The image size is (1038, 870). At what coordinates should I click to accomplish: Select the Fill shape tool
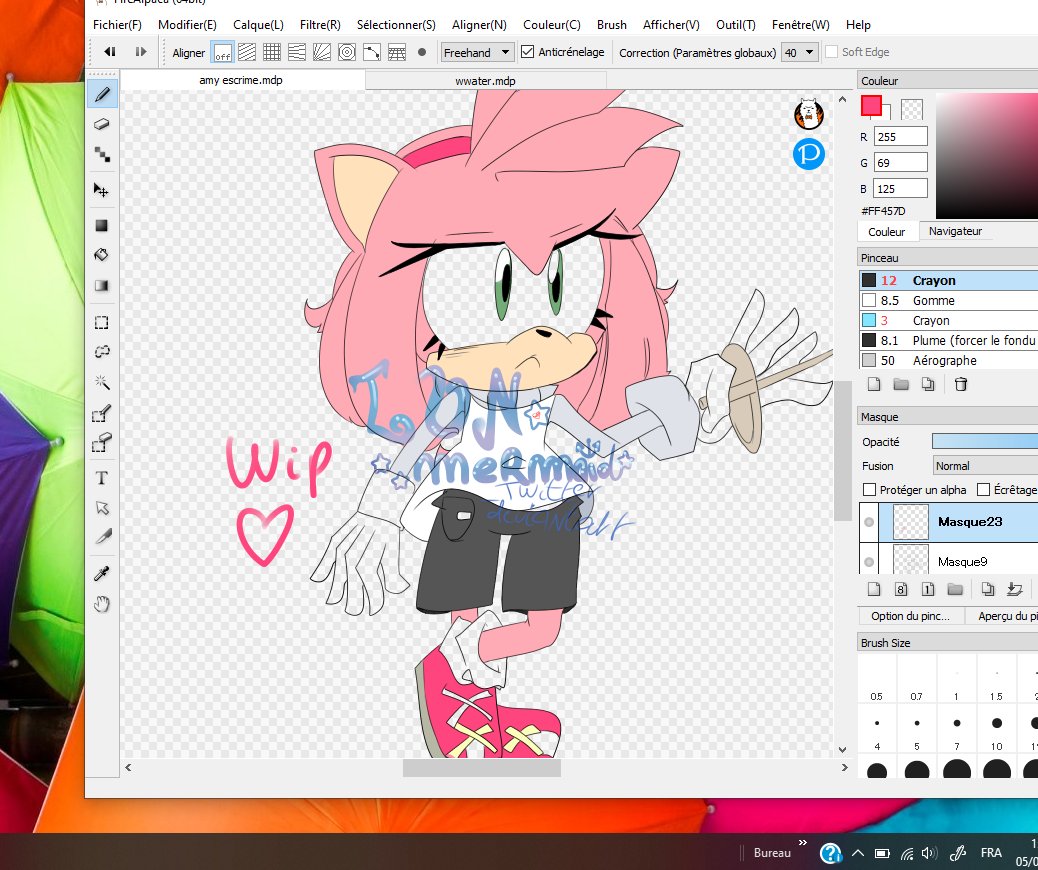click(x=102, y=226)
